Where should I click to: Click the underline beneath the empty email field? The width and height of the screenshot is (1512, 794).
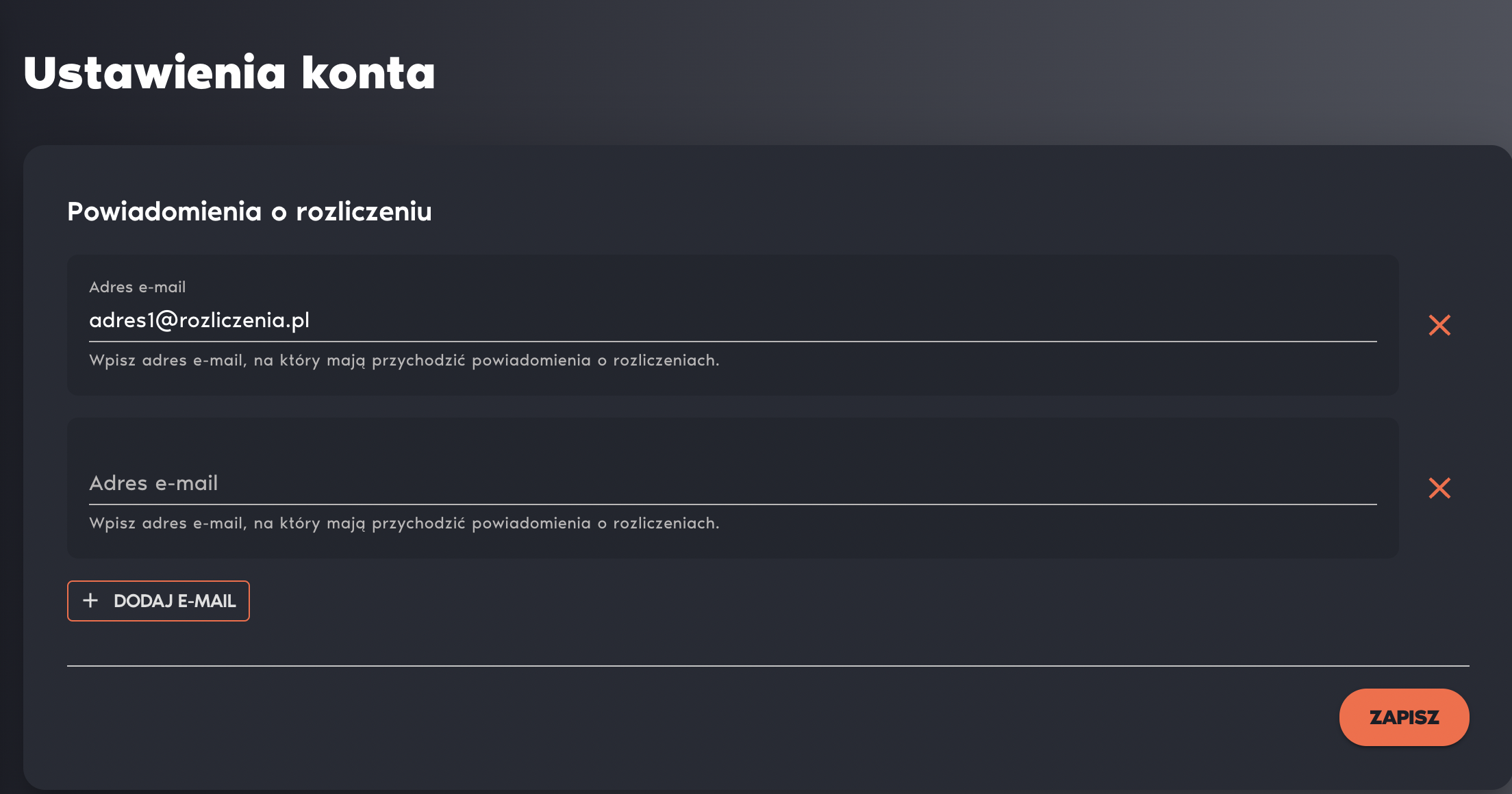[733, 504]
